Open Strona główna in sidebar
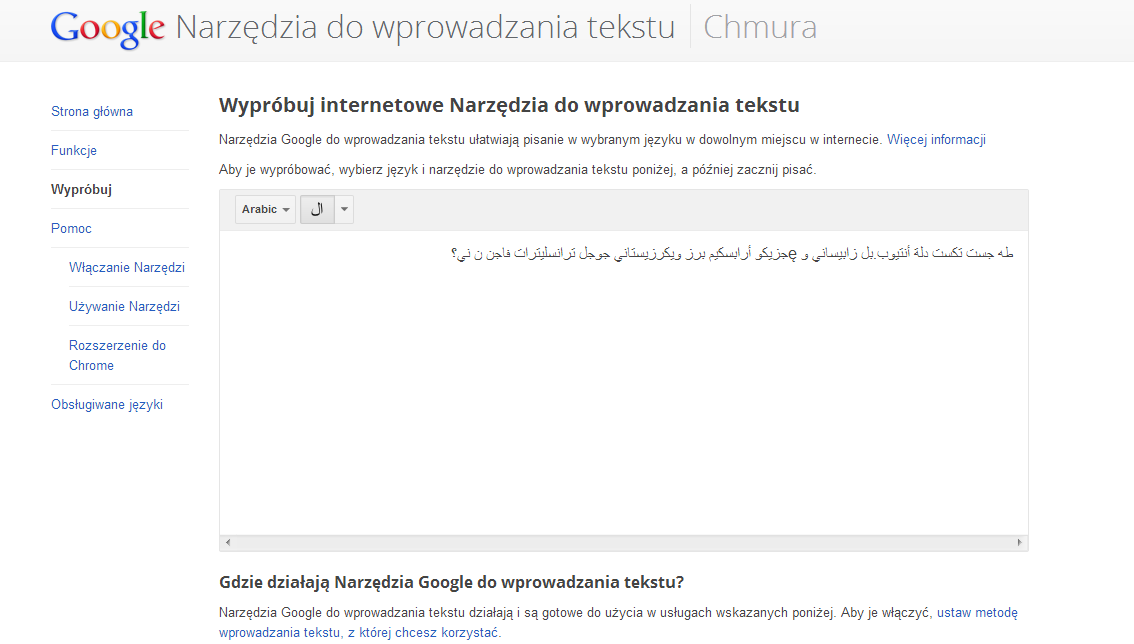This screenshot has height=644, width=1134. pyautogui.click(x=92, y=111)
